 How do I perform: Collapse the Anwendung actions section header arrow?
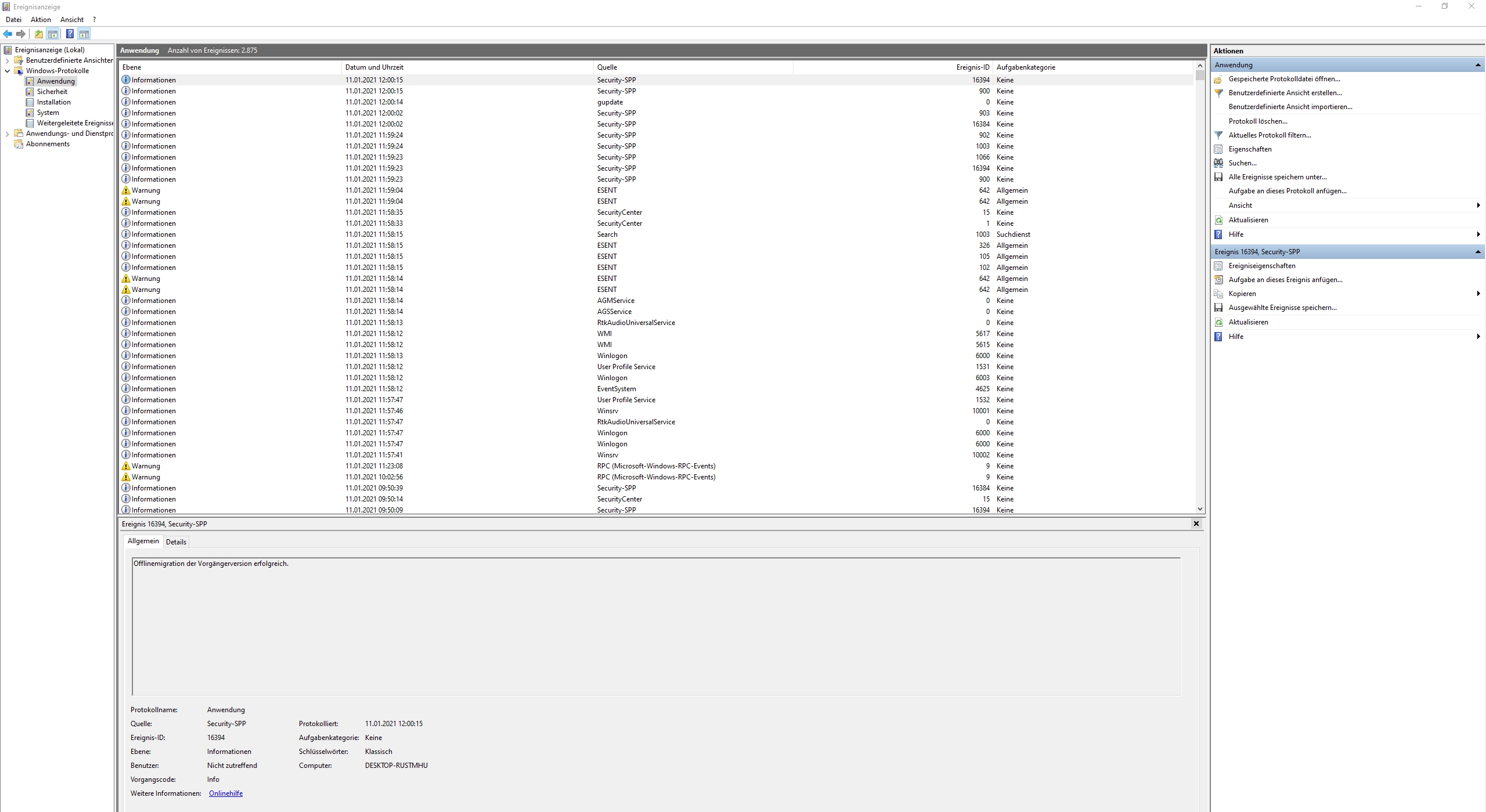pos(1478,65)
